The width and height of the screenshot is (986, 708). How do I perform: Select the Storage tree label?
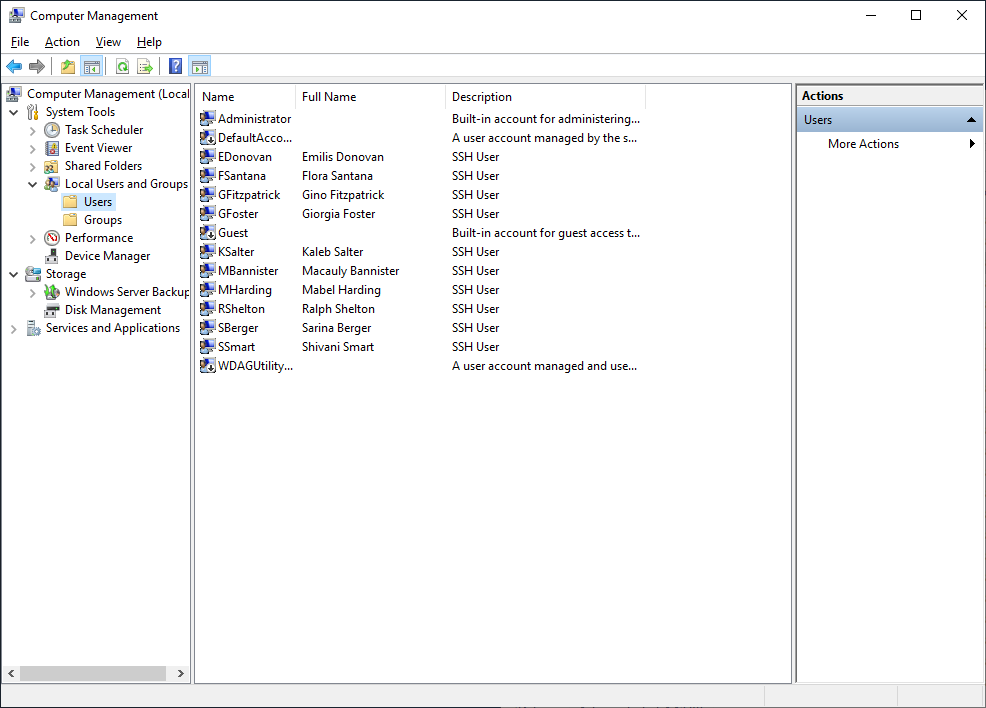click(x=66, y=274)
